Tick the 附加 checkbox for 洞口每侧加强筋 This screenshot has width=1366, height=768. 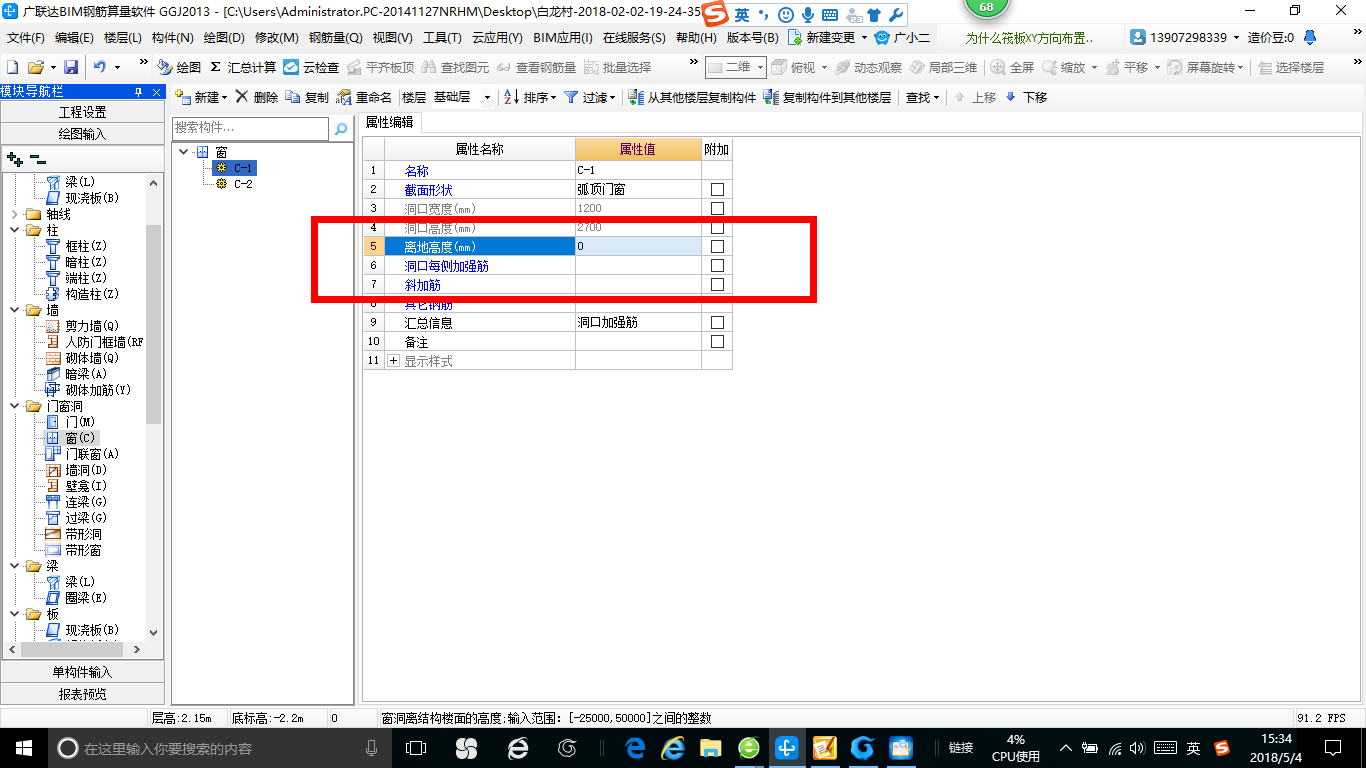[x=717, y=265]
